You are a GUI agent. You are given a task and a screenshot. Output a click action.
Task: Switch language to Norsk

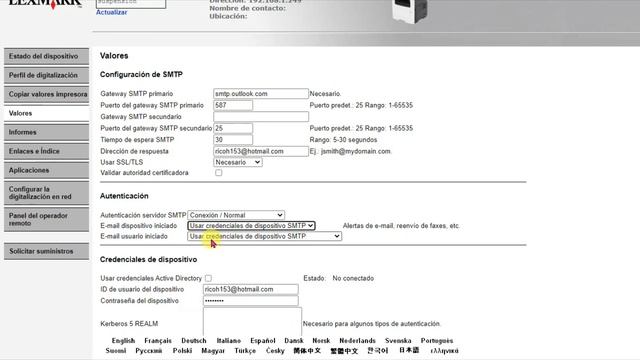click(x=321, y=340)
